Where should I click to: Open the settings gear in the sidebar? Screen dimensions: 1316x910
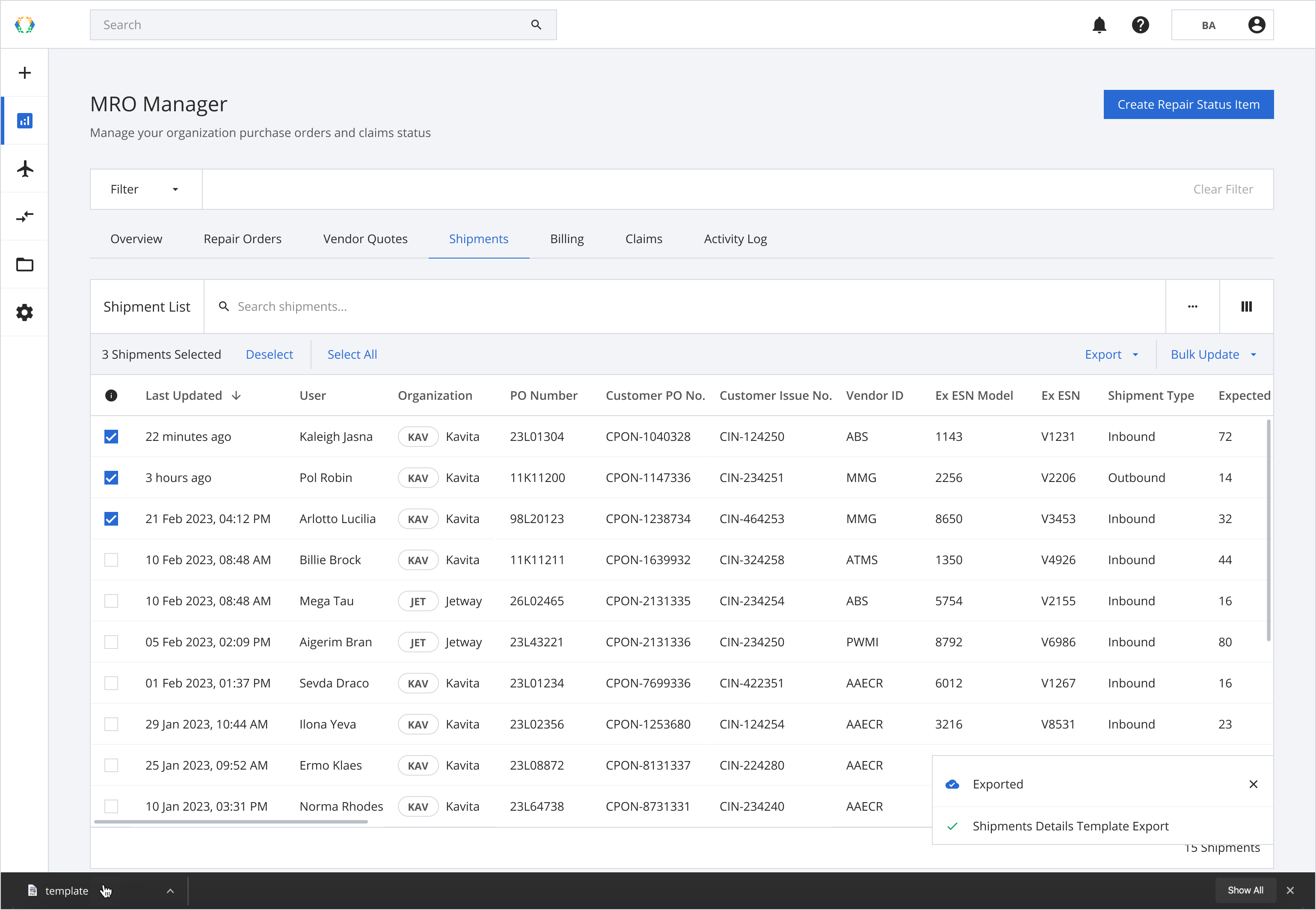tap(24, 312)
